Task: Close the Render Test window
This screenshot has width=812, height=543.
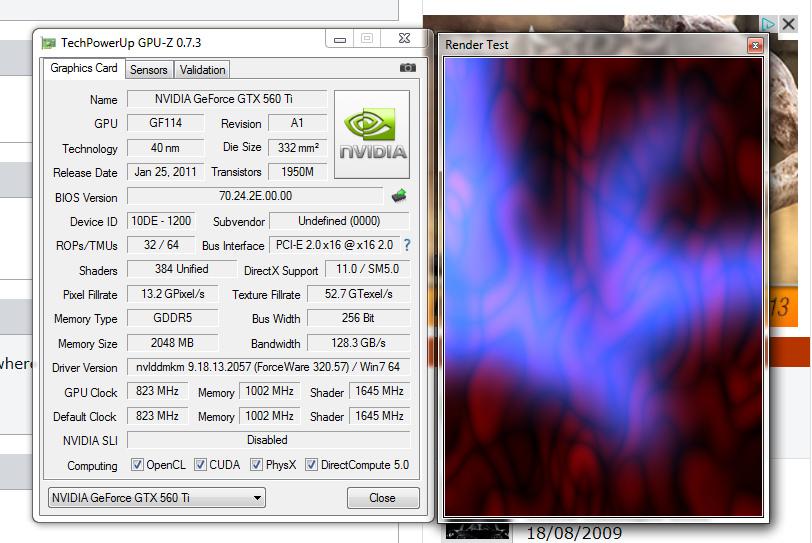Action: [x=755, y=46]
